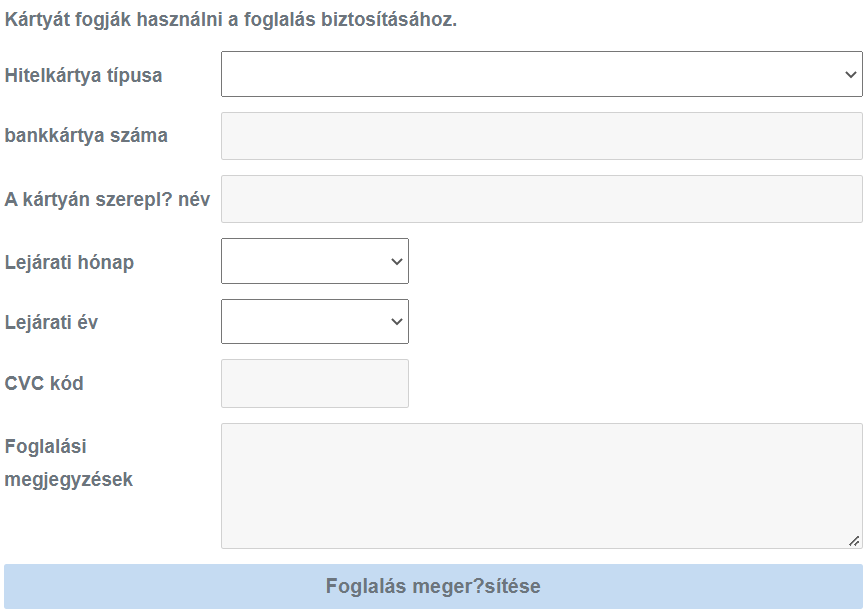Click the Hitelkártya típusa label
This screenshot has height=611, width=867.
coord(83,75)
